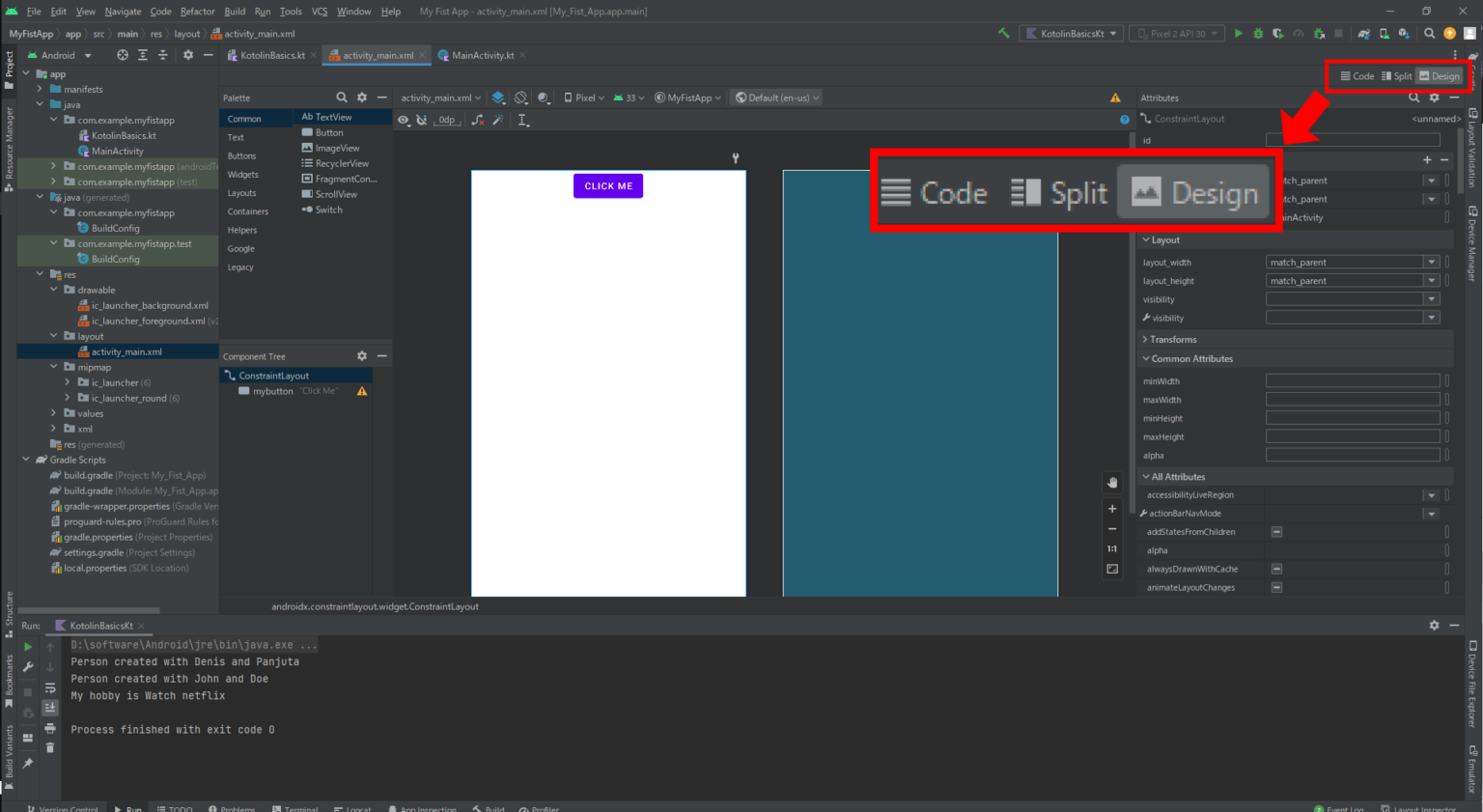1483x812 pixels.
Task: Toggle the view options eye icon in the designer
Action: 403,119
